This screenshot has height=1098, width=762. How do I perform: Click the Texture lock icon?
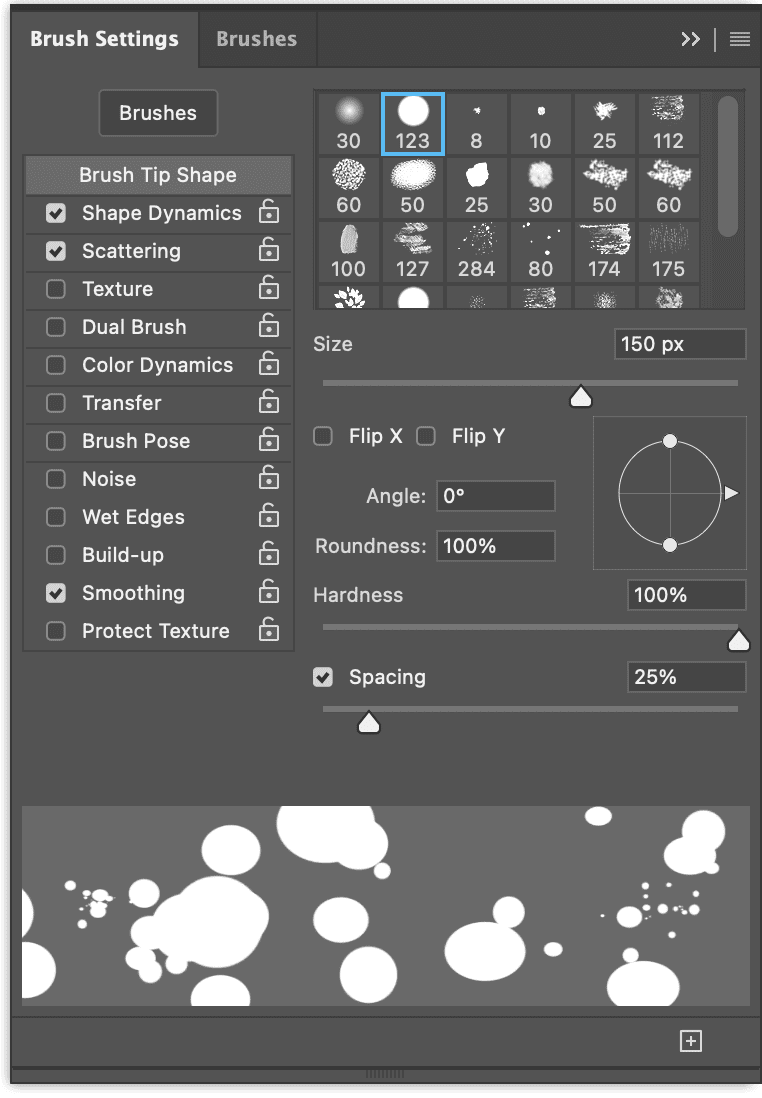[x=268, y=288]
